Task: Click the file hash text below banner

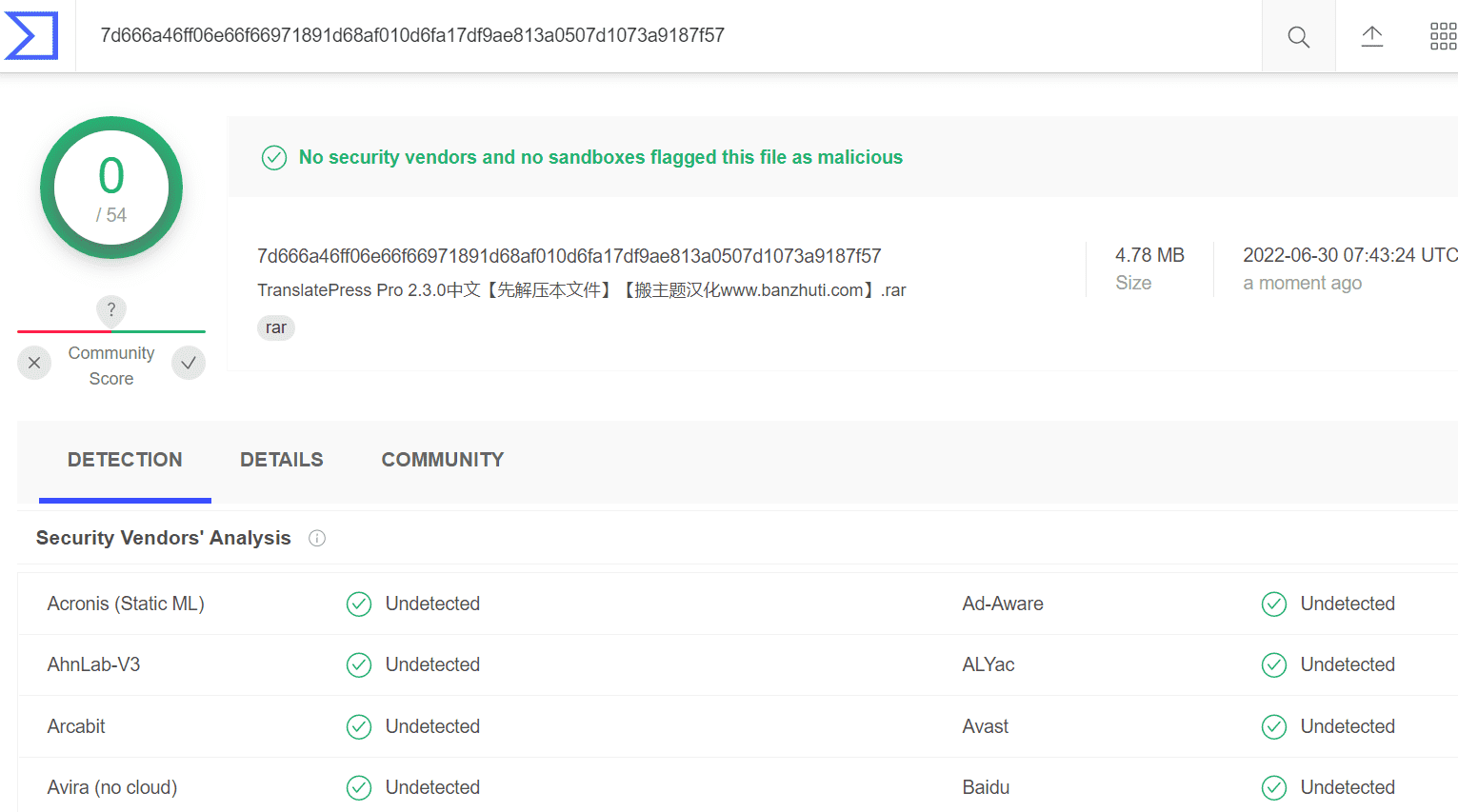Action: (x=569, y=256)
